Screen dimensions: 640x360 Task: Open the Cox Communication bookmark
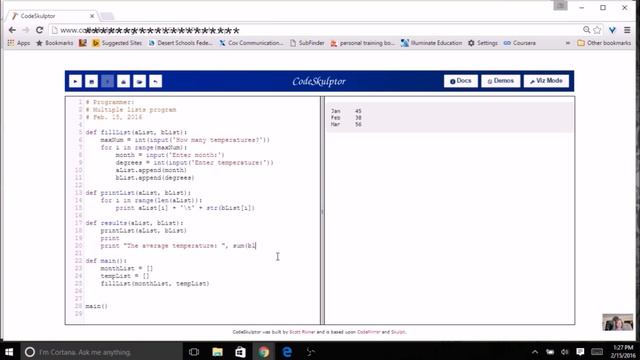[x=251, y=43]
